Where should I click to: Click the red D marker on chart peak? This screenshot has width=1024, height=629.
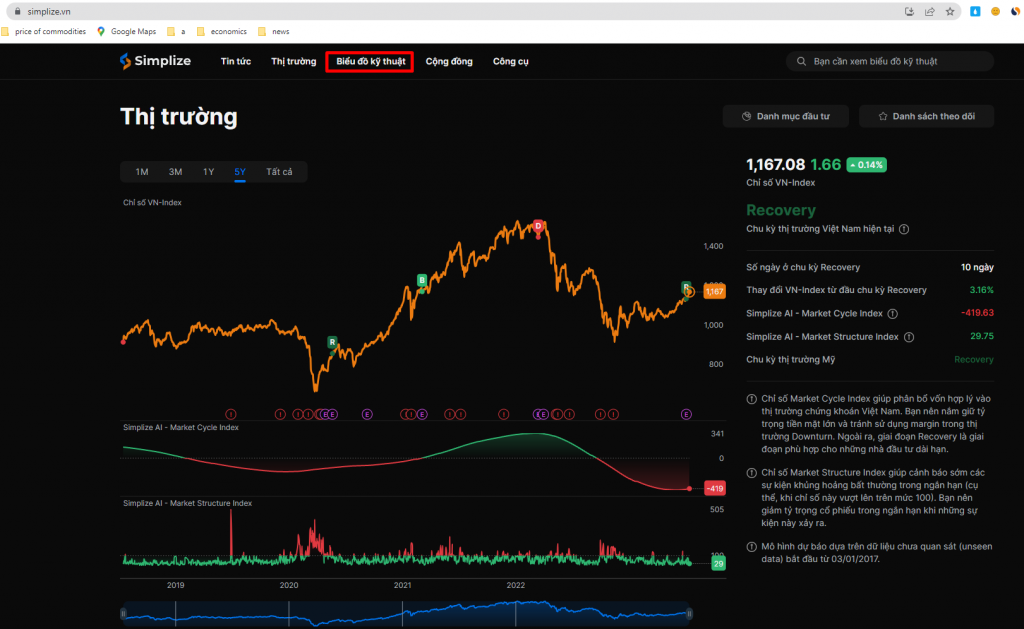[538, 226]
